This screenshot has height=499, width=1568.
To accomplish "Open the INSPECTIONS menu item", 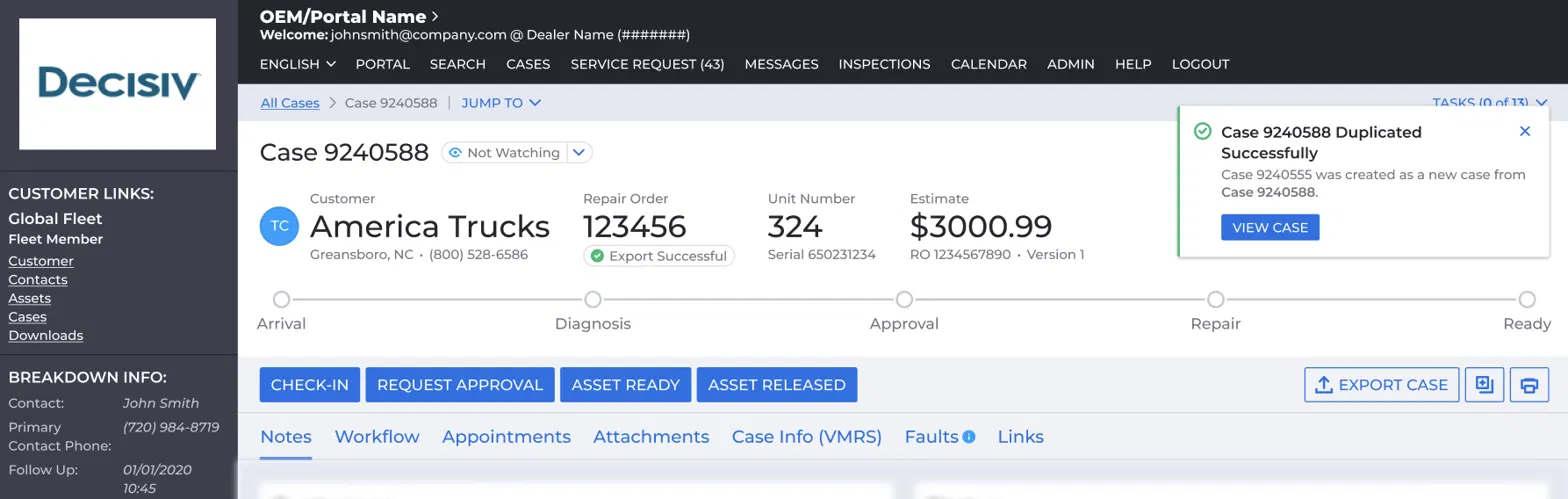I will tap(885, 64).
